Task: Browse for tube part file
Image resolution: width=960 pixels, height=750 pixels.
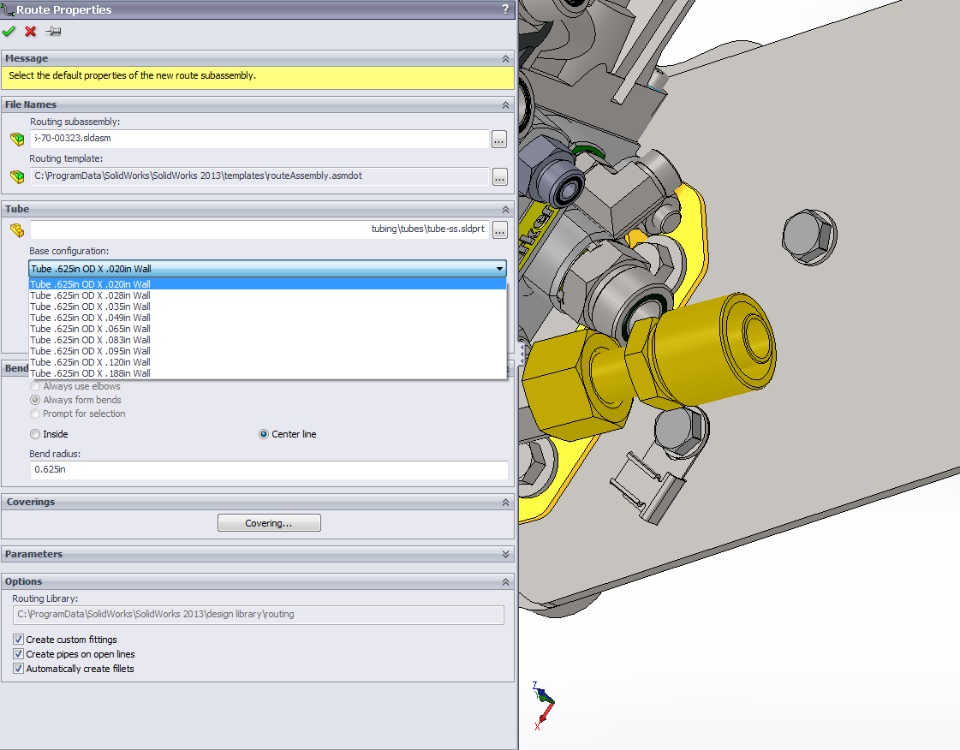Action: point(500,230)
